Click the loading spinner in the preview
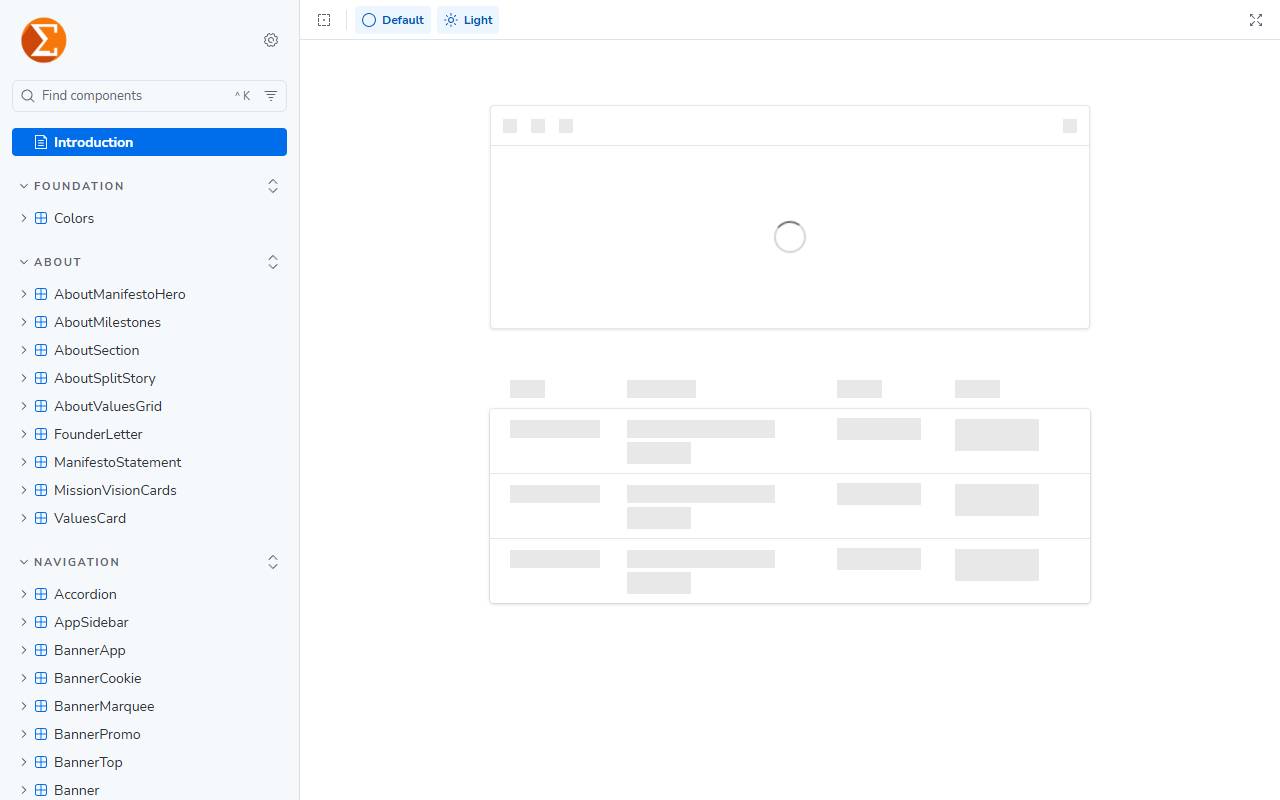The width and height of the screenshot is (1280, 800). [x=790, y=237]
